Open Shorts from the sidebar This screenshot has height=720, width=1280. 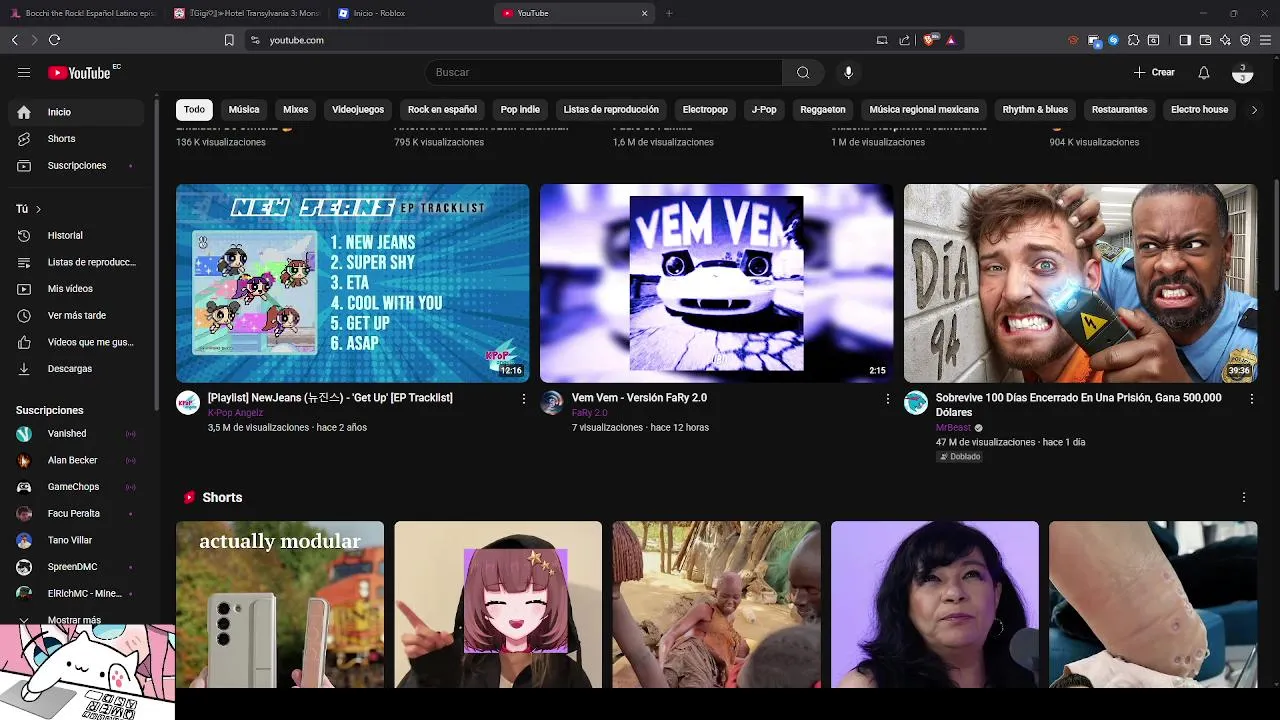[x=76, y=138]
